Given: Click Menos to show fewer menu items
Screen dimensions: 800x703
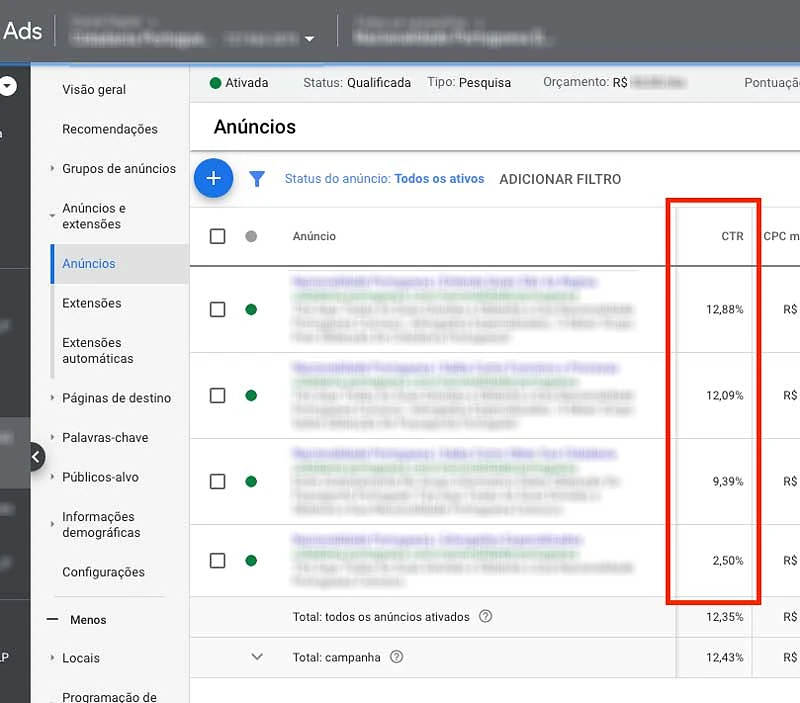Looking at the screenshot, I should [x=88, y=620].
